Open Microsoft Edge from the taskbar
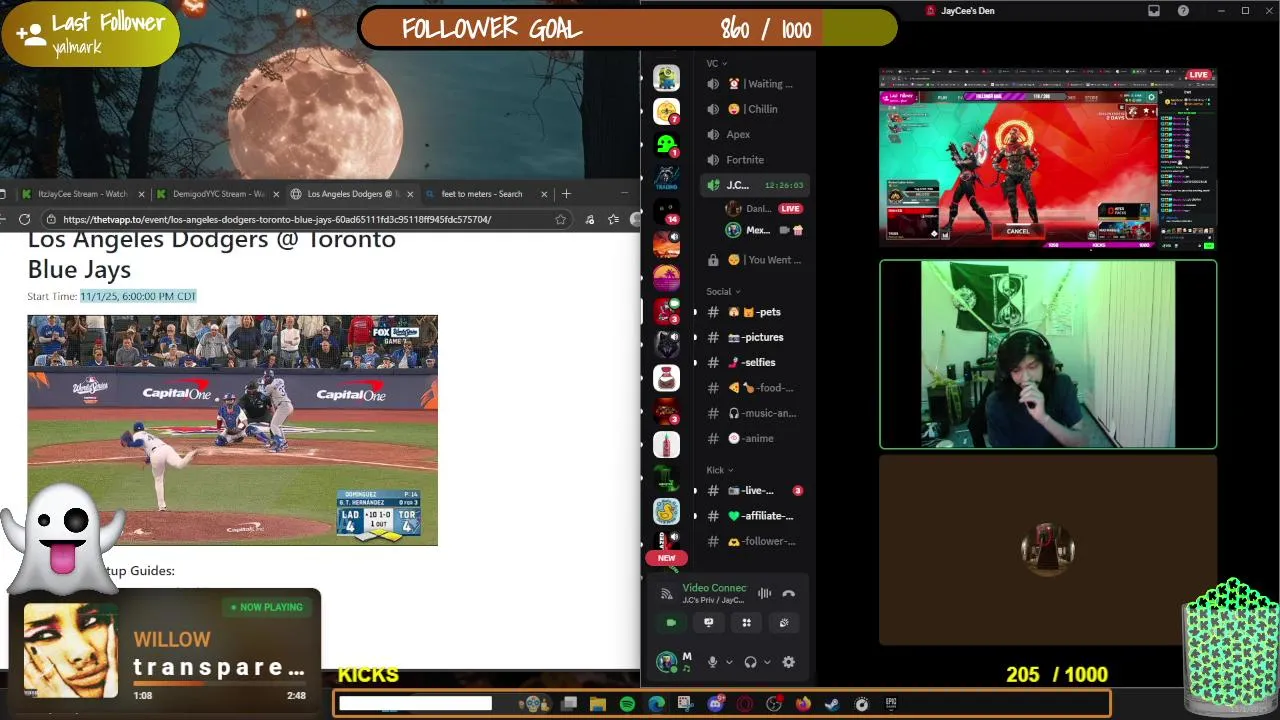The width and height of the screenshot is (1280, 720). click(656, 704)
